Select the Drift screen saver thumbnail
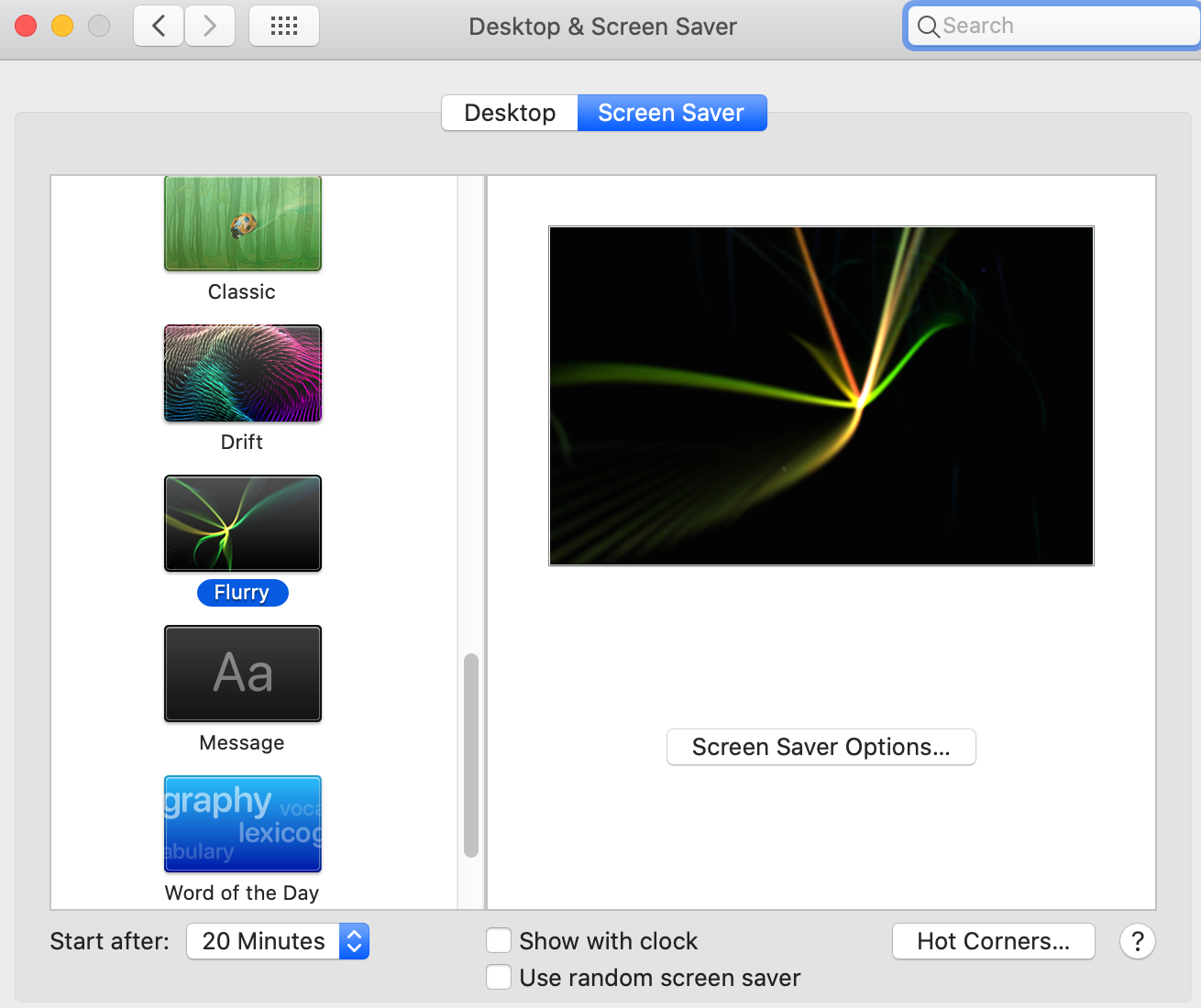 (242, 373)
